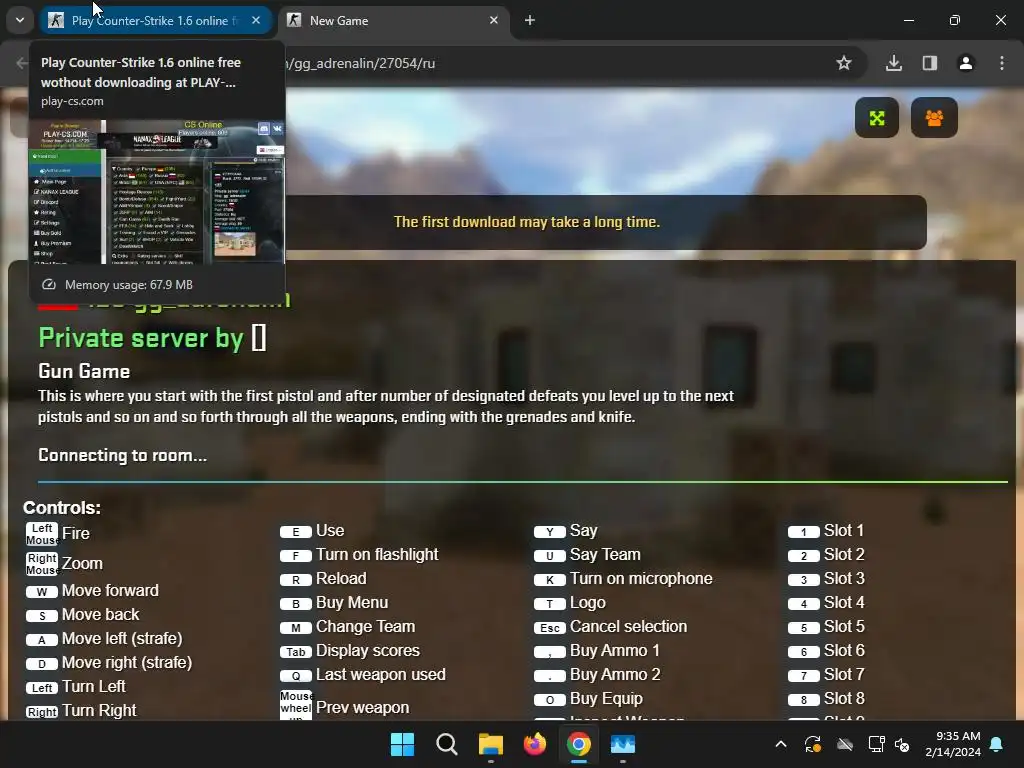The width and height of the screenshot is (1024, 768).
Task: Open File Explorer from taskbar
Action: click(490, 744)
